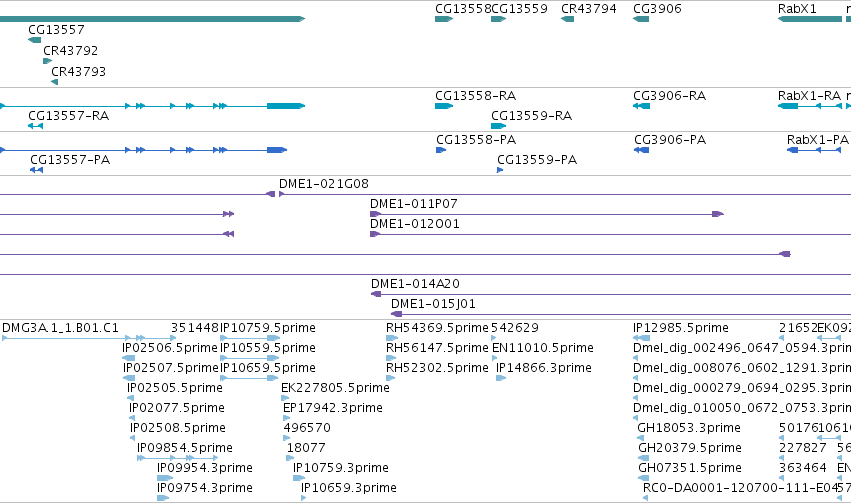The width and height of the screenshot is (851, 503).
Task: Select protein CG13559-PA
Action: pos(500,170)
